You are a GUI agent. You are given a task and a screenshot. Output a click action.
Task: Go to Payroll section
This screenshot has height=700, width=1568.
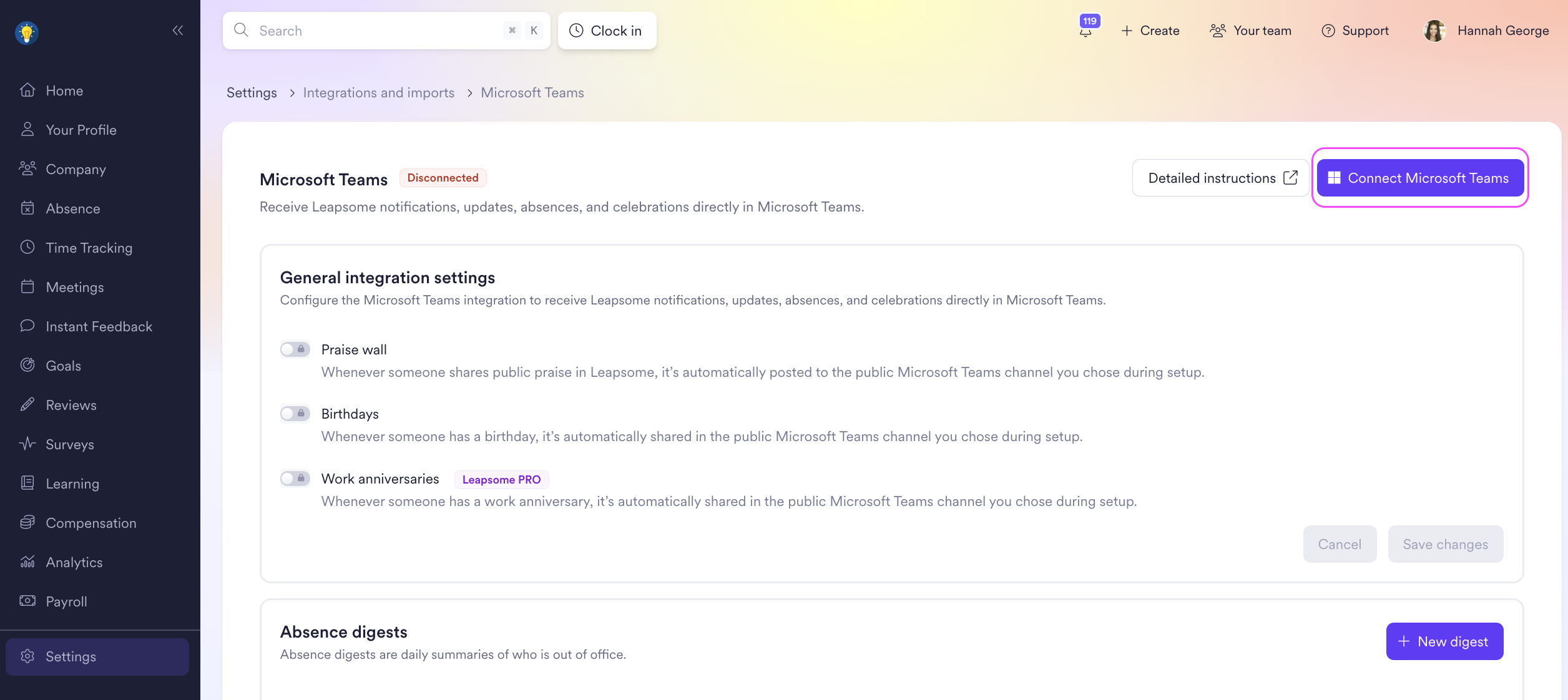point(66,601)
